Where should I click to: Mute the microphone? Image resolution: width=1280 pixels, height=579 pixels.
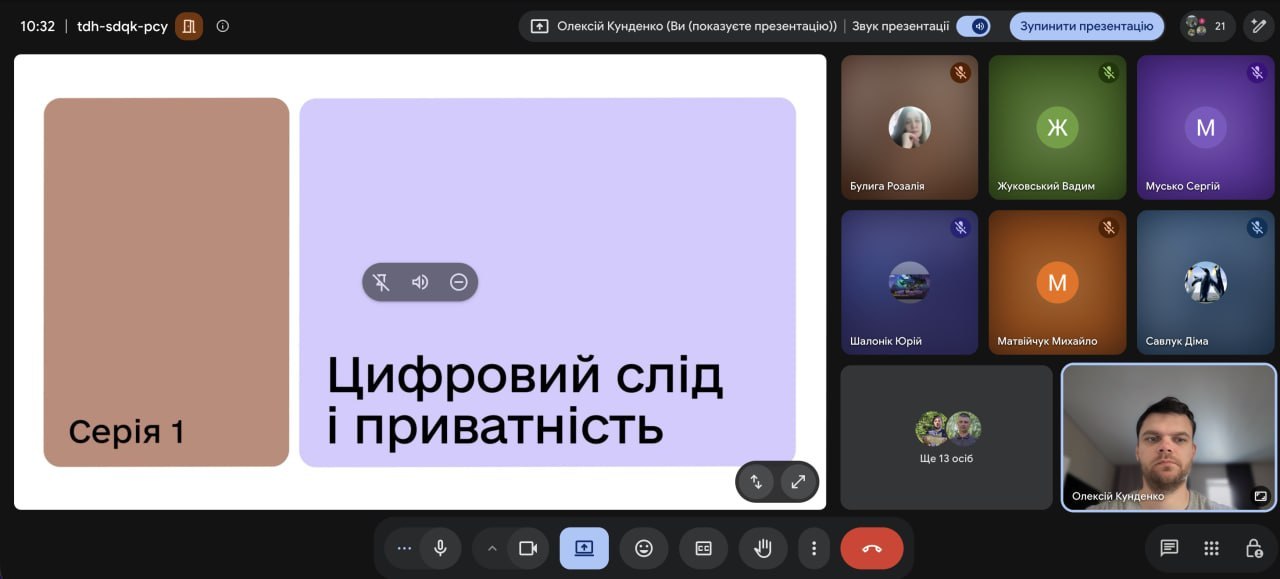(x=440, y=548)
